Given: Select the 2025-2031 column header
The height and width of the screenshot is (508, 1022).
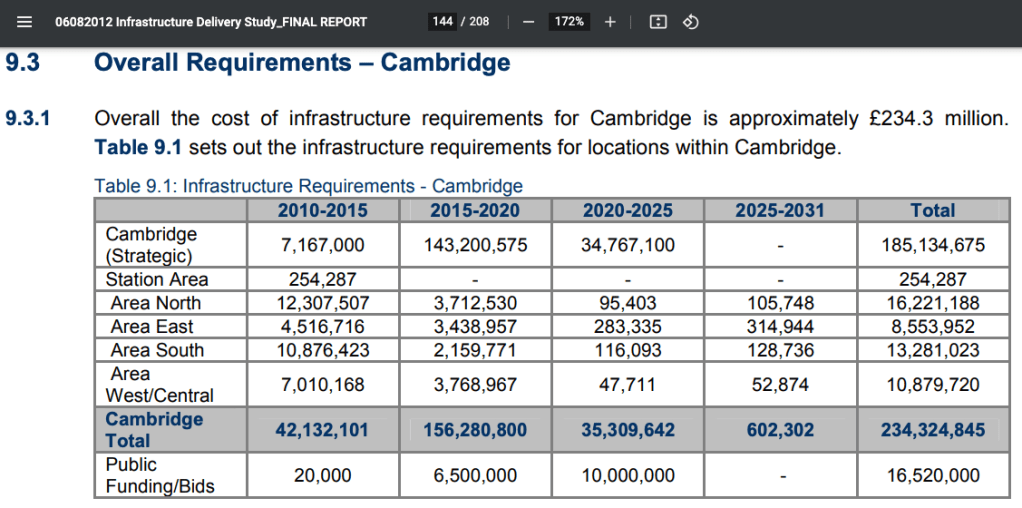Looking at the screenshot, I should [x=780, y=210].
